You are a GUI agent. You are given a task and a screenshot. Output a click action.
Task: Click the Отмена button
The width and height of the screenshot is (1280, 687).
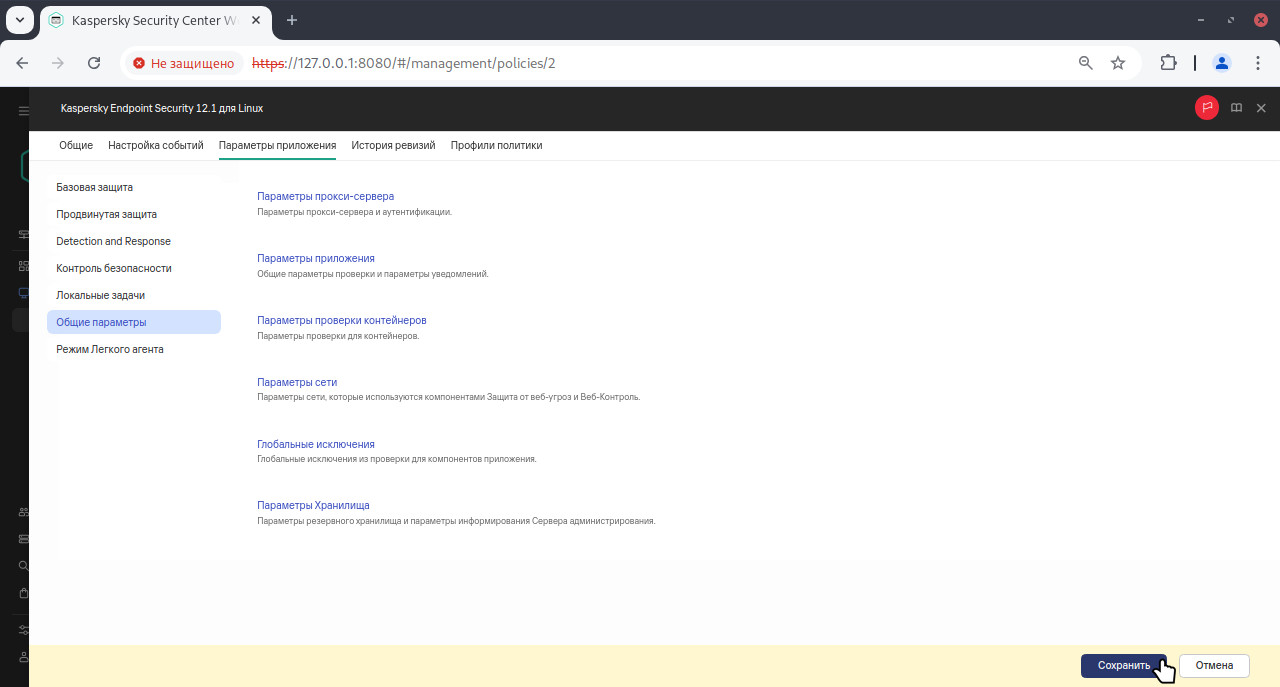(1214, 666)
